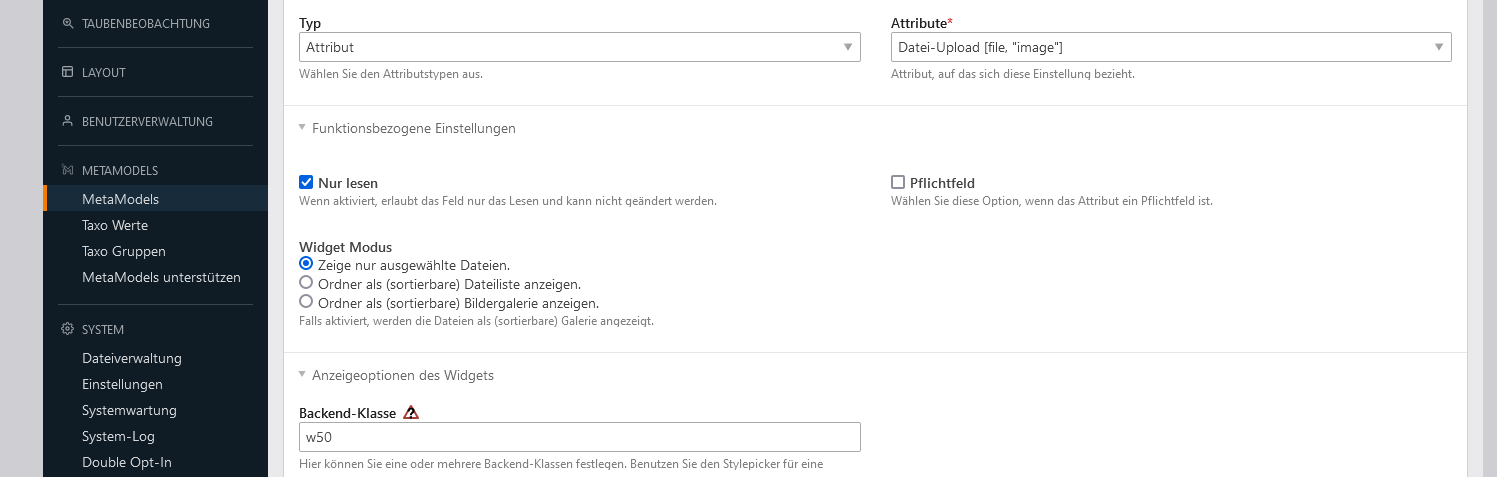Select Zeige nur ausgewählte Dateien option
Viewport: 1497px width, 477px height.
(x=307, y=265)
